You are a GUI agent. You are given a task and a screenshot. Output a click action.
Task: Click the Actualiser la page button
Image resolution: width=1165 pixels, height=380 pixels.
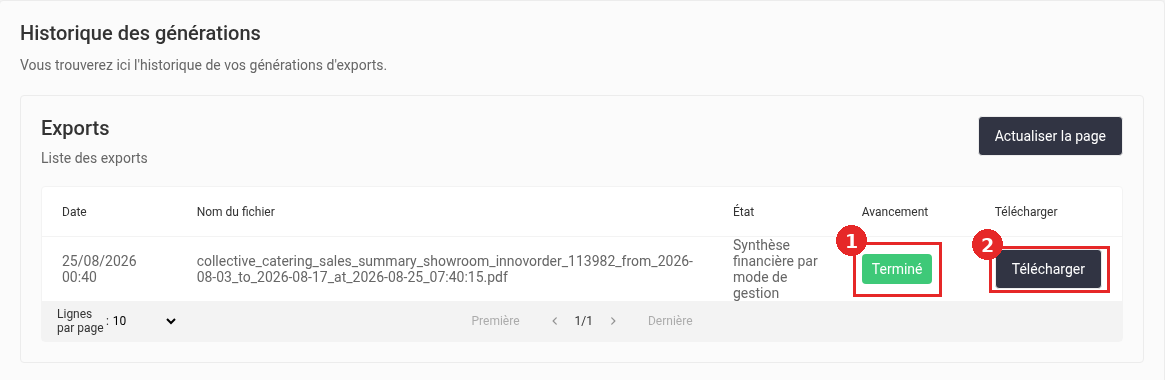click(1050, 136)
